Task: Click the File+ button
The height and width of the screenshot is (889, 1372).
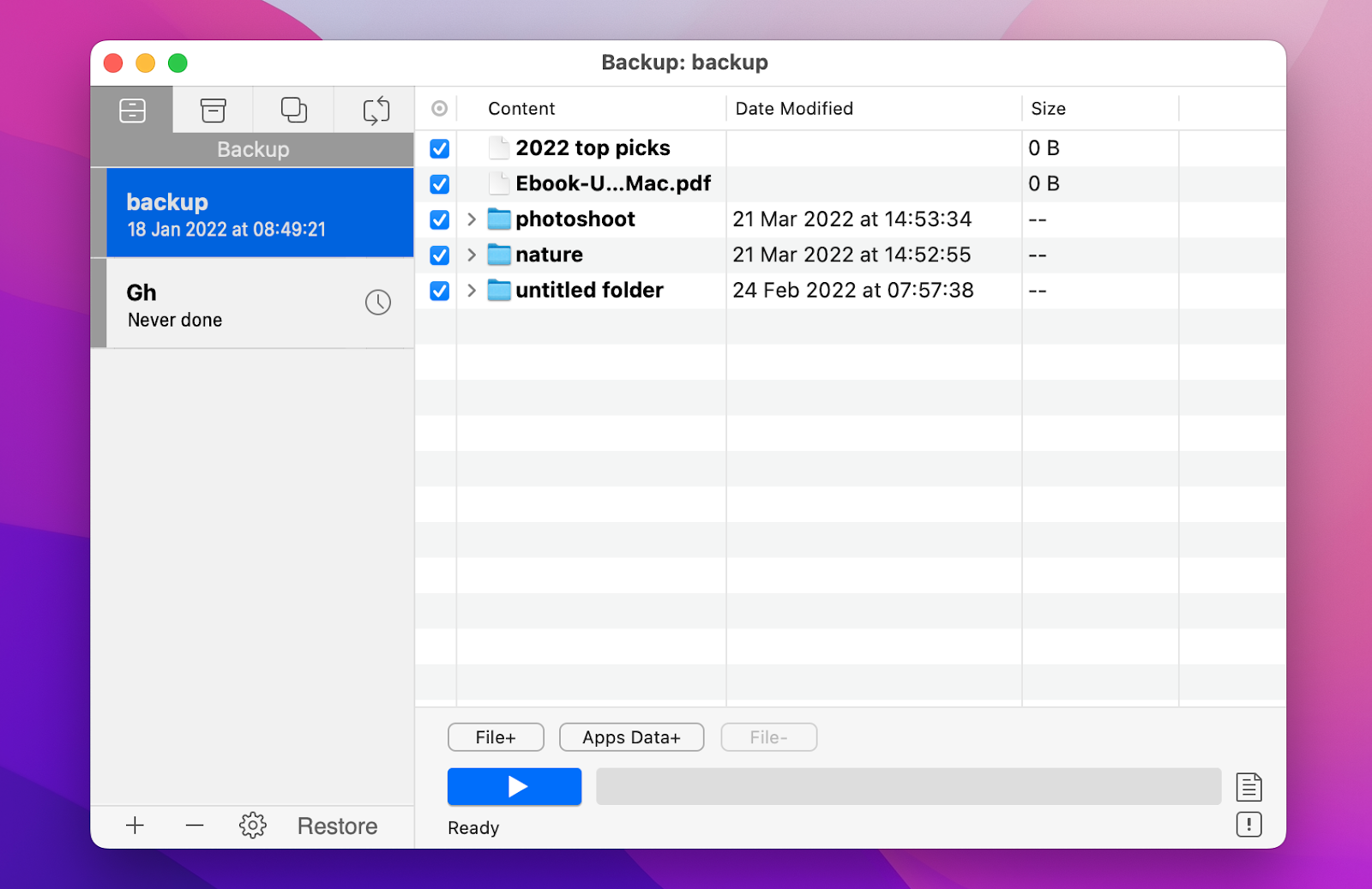Action: (x=496, y=737)
